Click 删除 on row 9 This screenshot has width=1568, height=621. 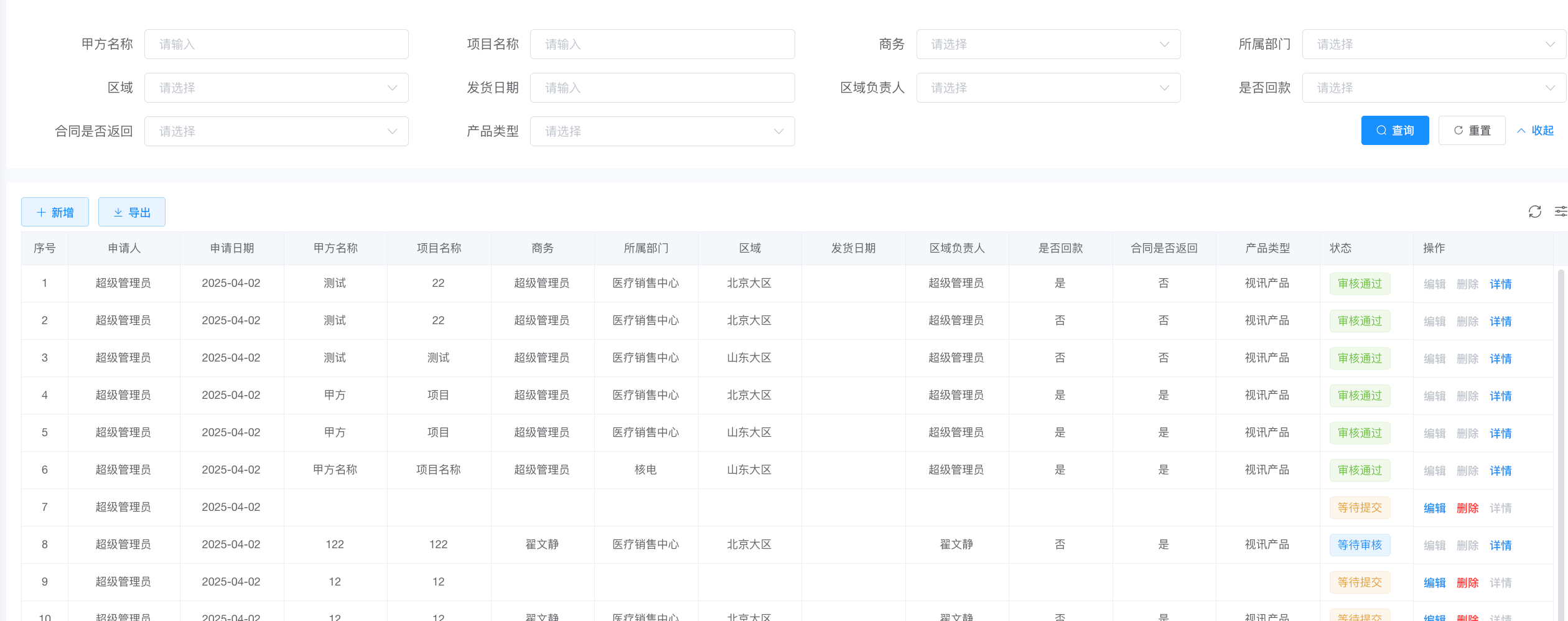[x=1467, y=583]
